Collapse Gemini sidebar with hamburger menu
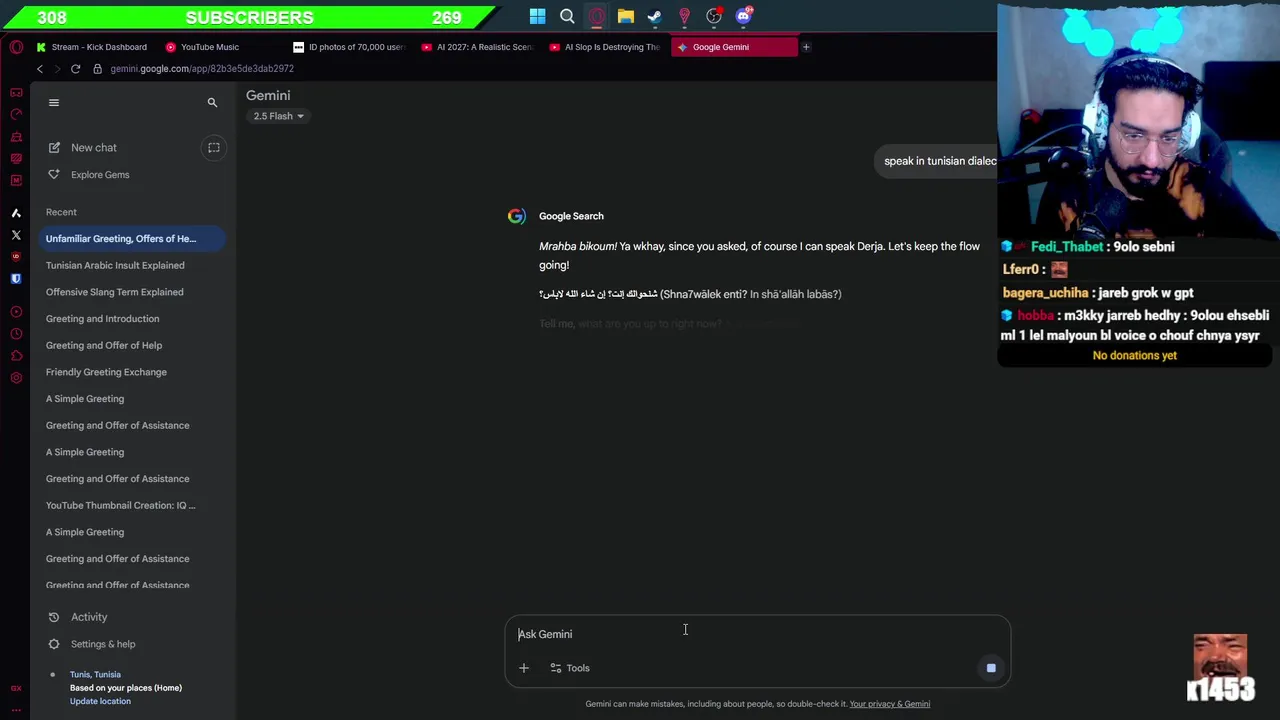The image size is (1280, 720). tap(54, 102)
